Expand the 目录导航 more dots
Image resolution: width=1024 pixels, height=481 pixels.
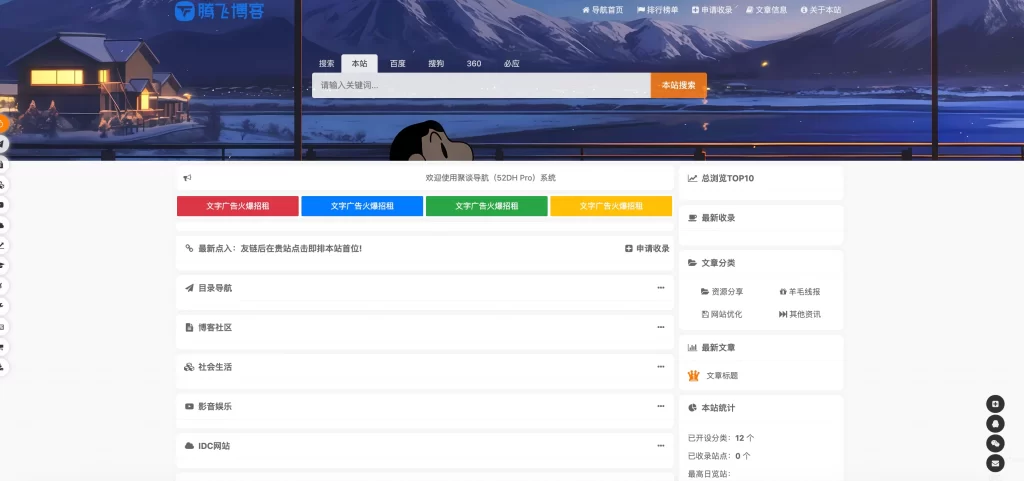pos(661,287)
